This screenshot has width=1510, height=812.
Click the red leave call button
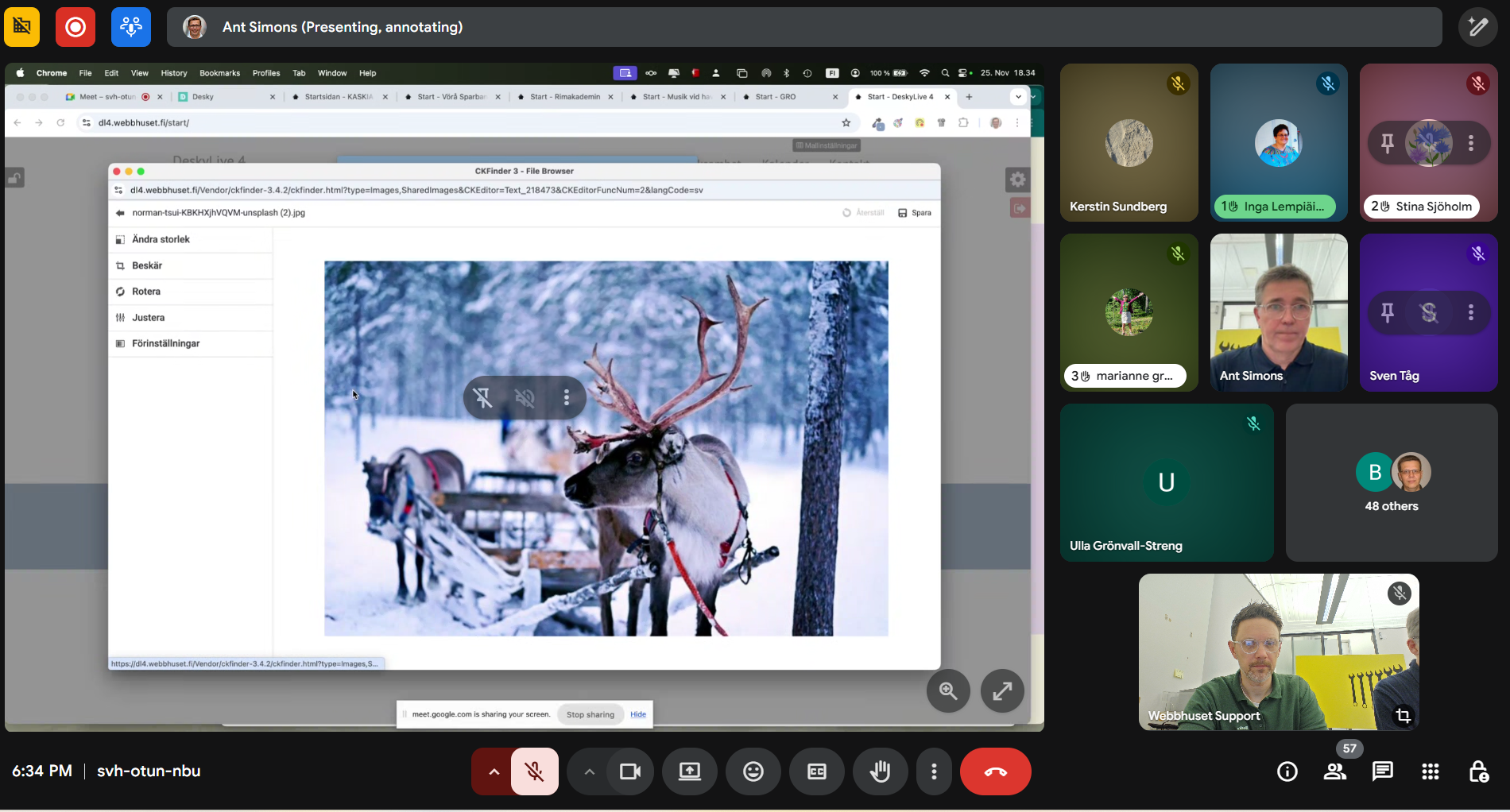[995, 771]
